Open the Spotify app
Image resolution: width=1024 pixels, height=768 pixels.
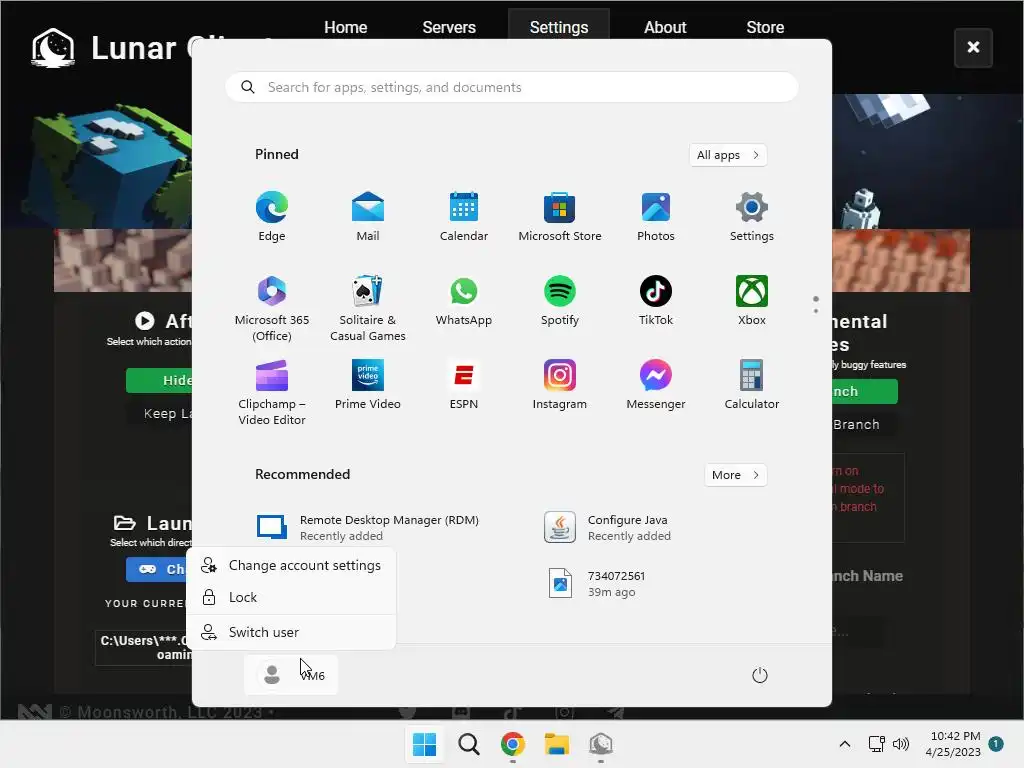coord(560,301)
